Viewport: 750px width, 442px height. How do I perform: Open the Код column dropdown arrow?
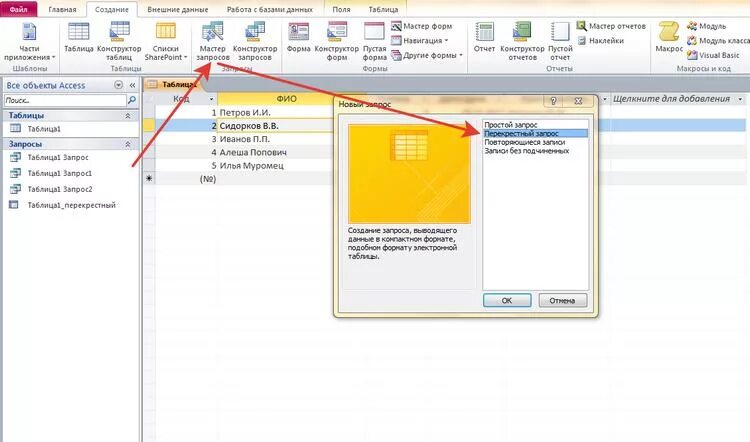211,99
